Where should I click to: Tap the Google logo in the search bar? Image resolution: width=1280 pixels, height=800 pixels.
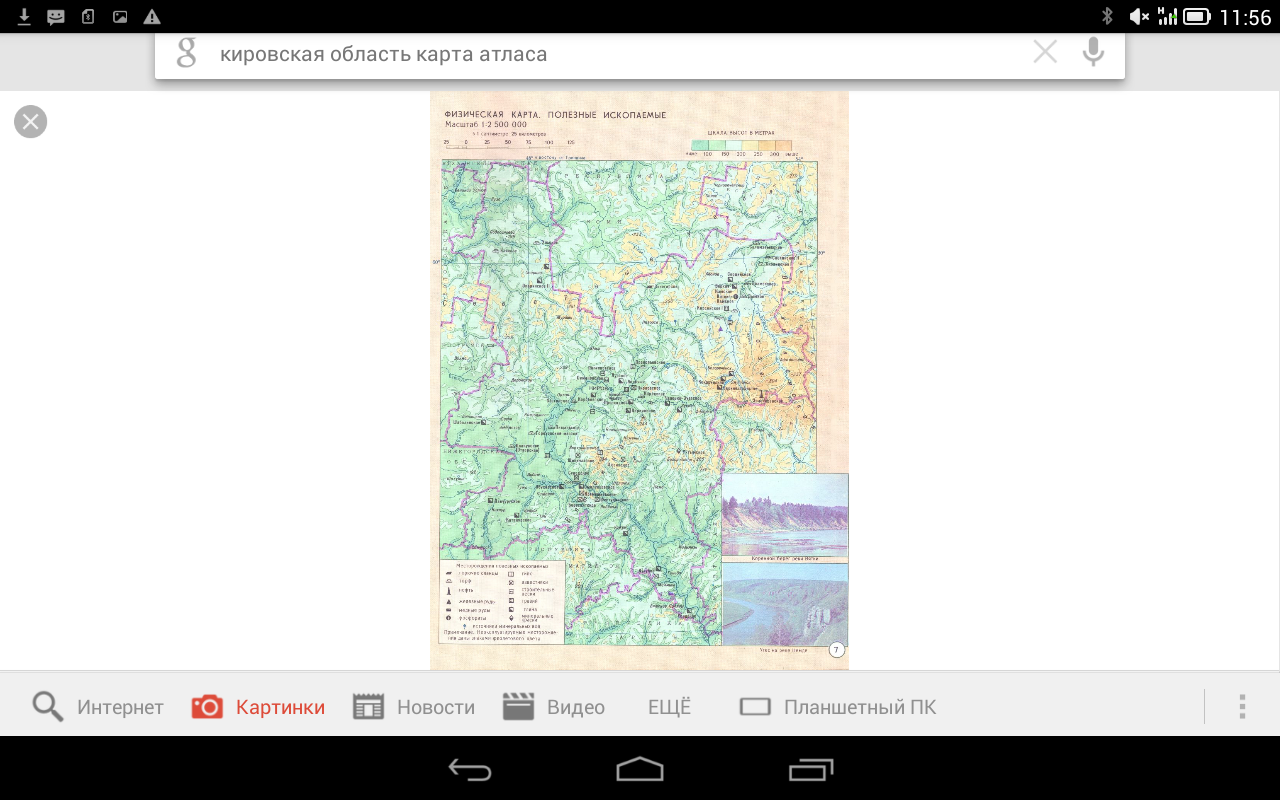(186, 53)
